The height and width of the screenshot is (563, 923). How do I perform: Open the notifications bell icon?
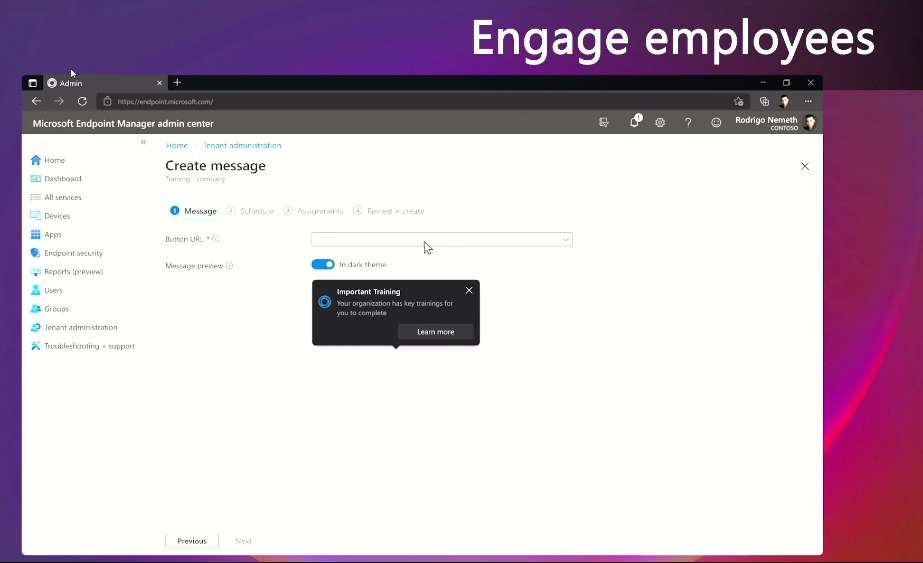[x=635, y=122]
